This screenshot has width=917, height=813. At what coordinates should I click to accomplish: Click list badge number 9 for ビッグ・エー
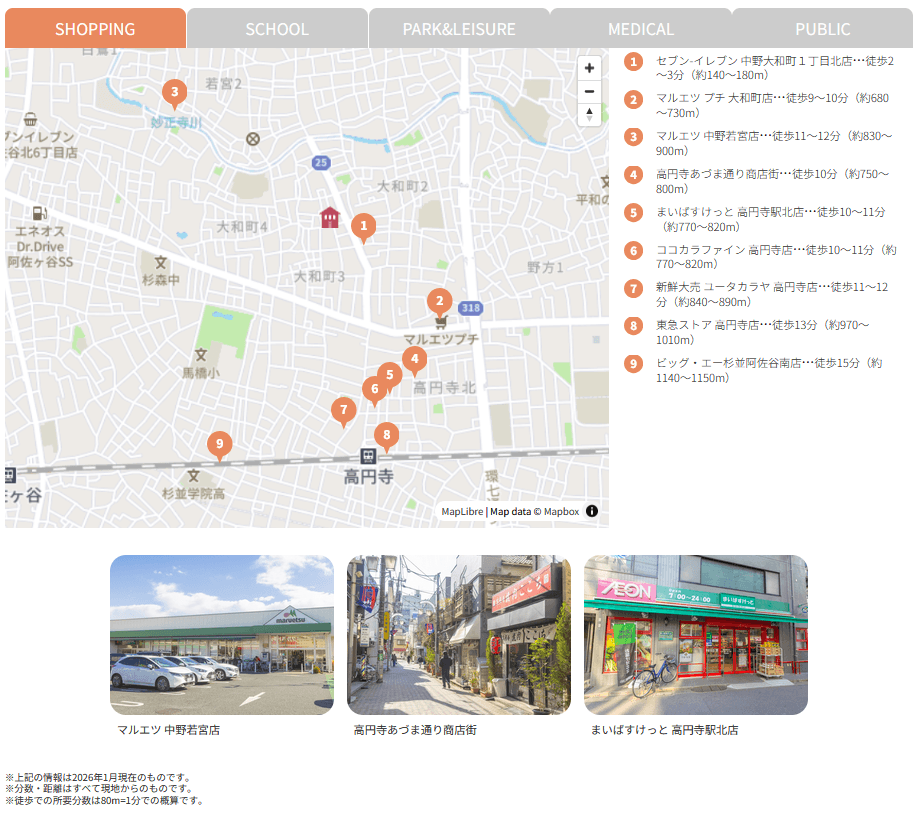pos(633,364)
